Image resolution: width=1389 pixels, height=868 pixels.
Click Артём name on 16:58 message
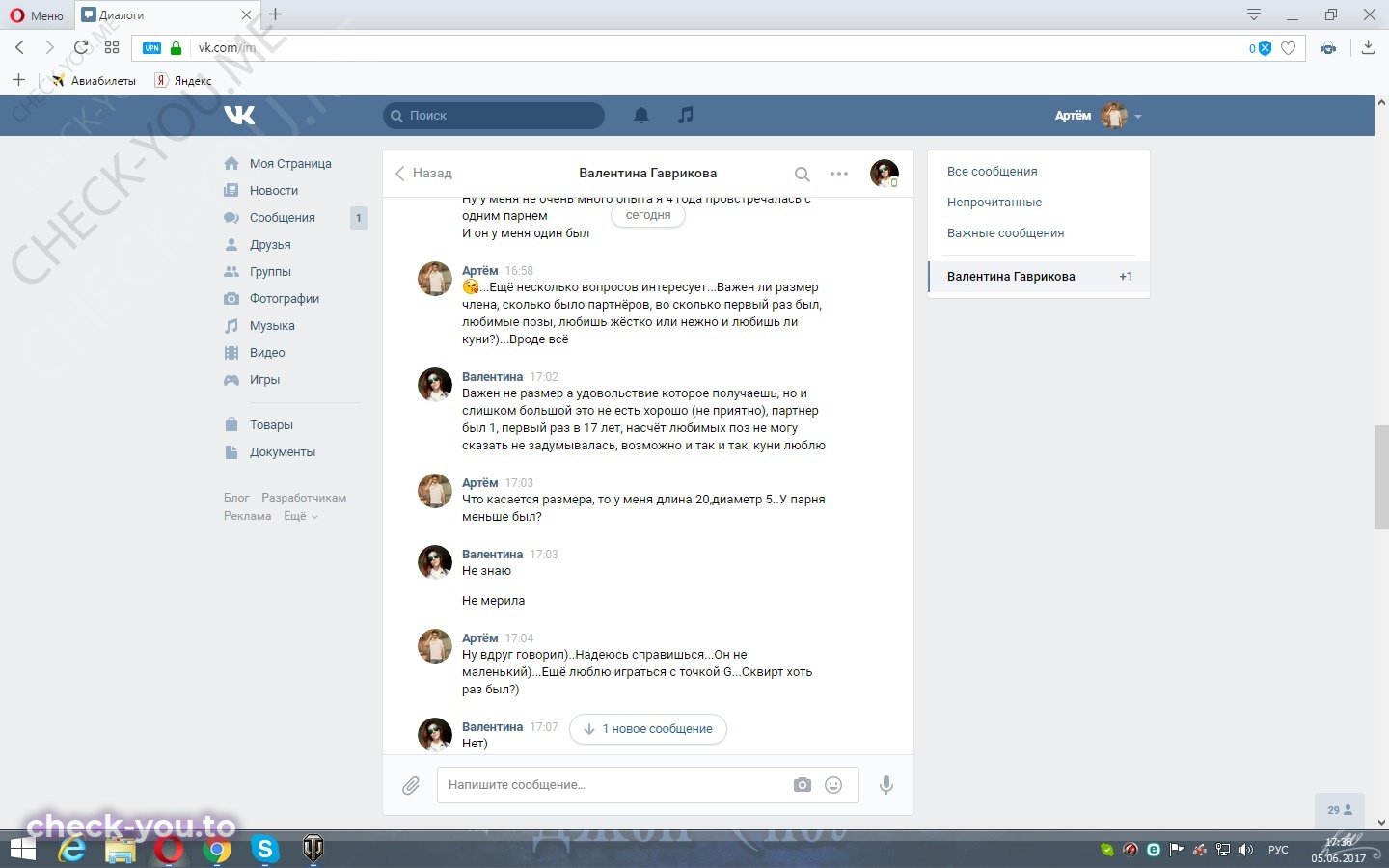(479, 271)
